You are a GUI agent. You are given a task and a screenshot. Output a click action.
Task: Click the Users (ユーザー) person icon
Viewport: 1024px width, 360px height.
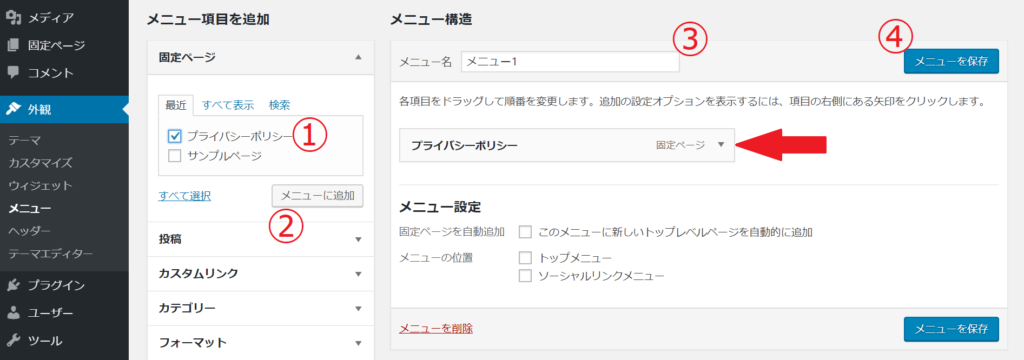[14, 312]
